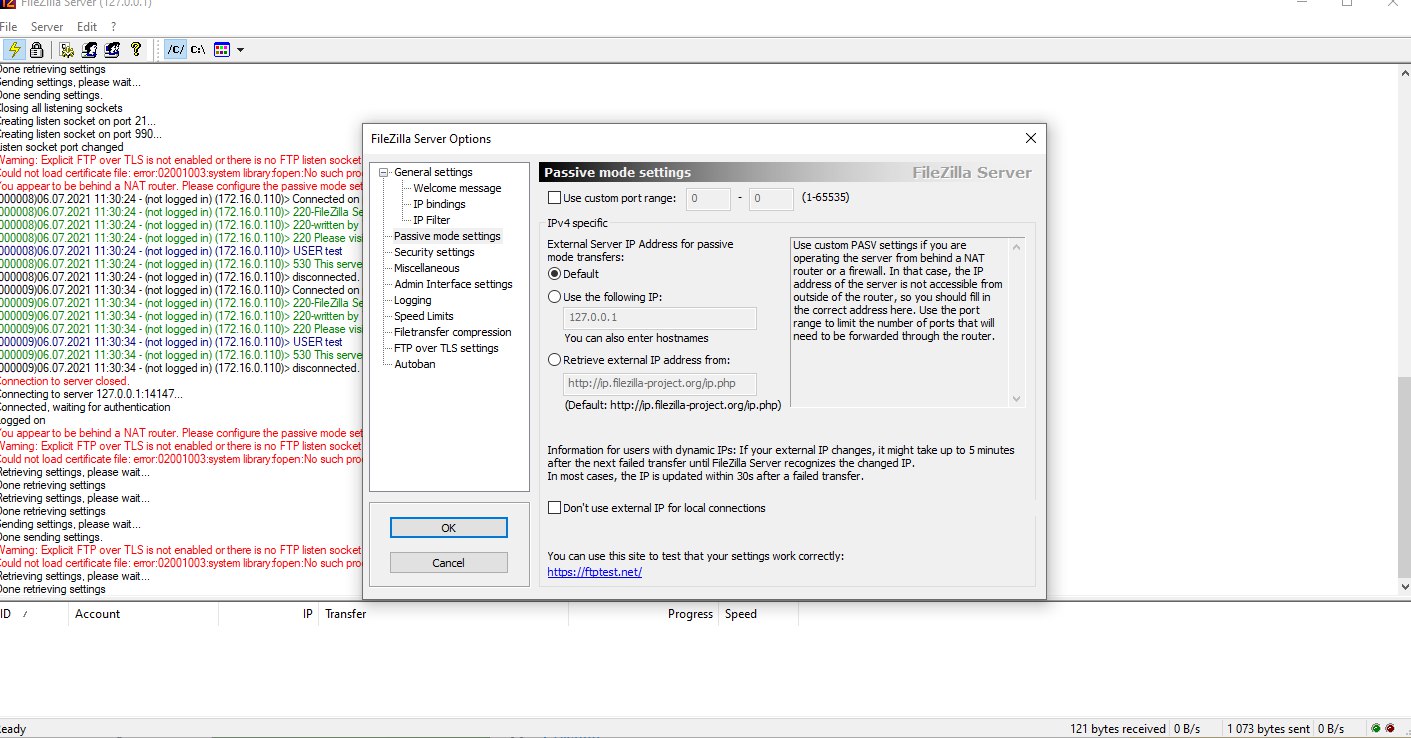Screen dimensions: 1411x738
Task: Select Passive mode settings tree item
Action: pyautogui.click(x=447, y=236)
